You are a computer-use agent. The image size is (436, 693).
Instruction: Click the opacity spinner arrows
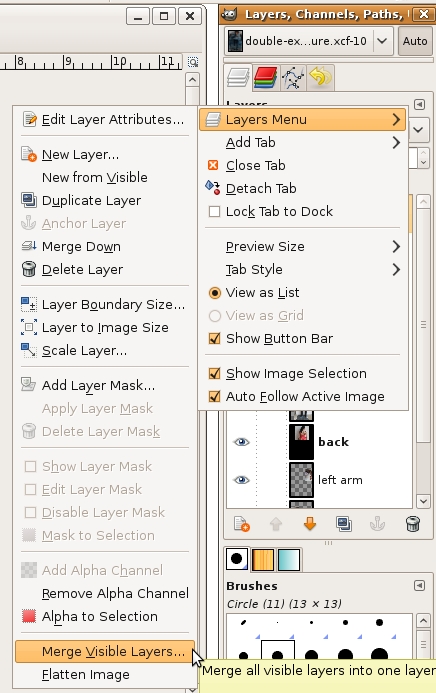tap(423, 158)
